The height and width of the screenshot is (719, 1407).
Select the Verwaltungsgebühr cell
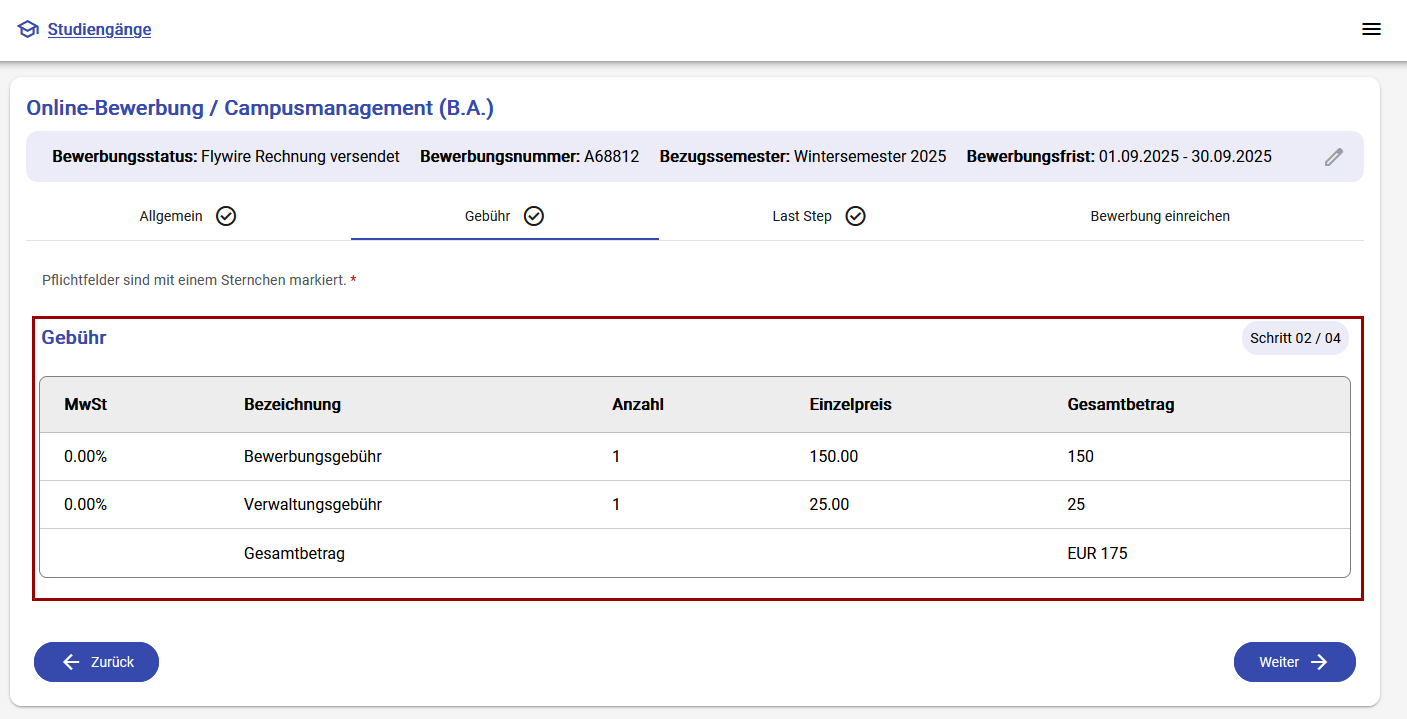[313, 505]
